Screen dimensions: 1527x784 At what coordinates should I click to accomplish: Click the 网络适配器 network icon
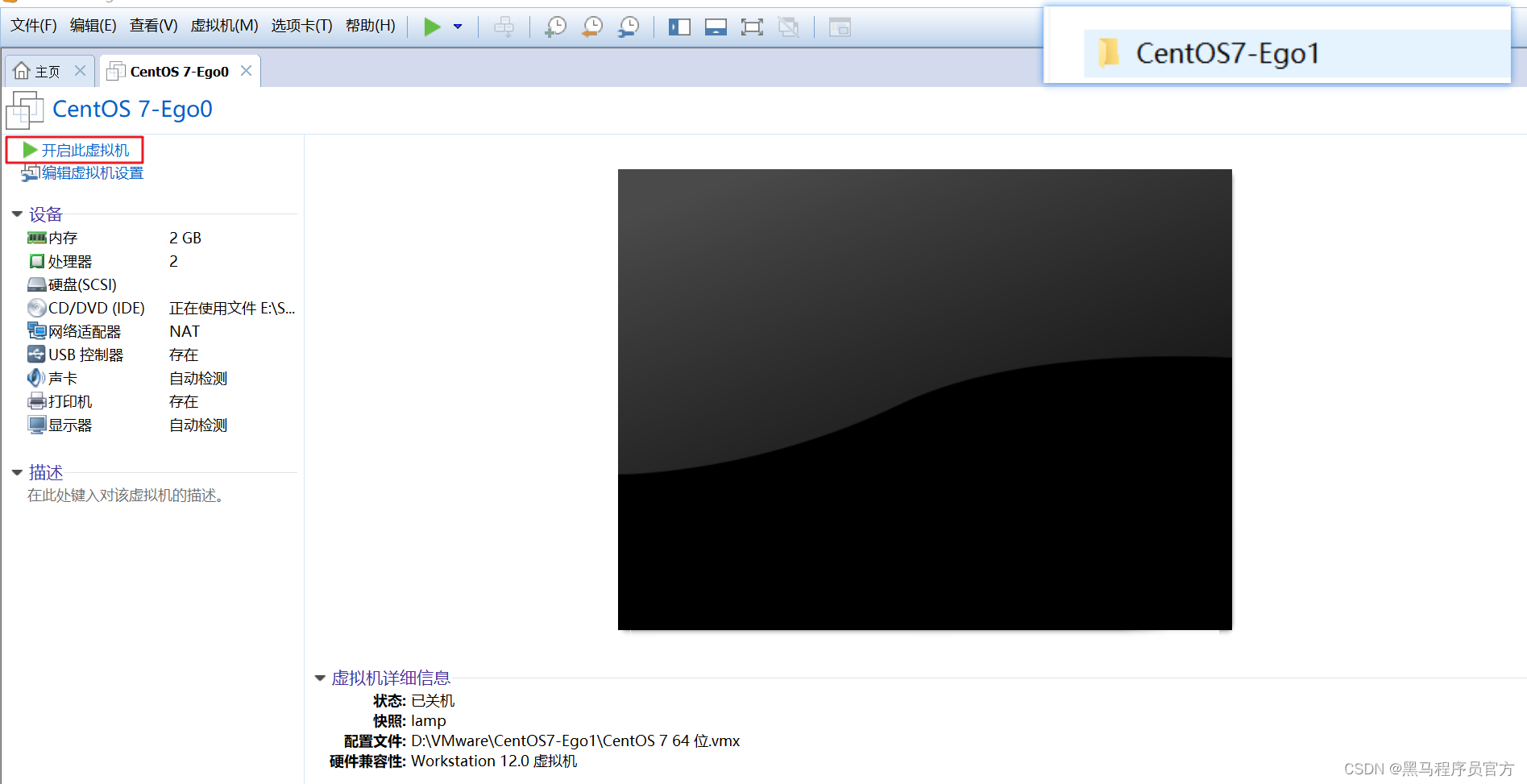37,331
